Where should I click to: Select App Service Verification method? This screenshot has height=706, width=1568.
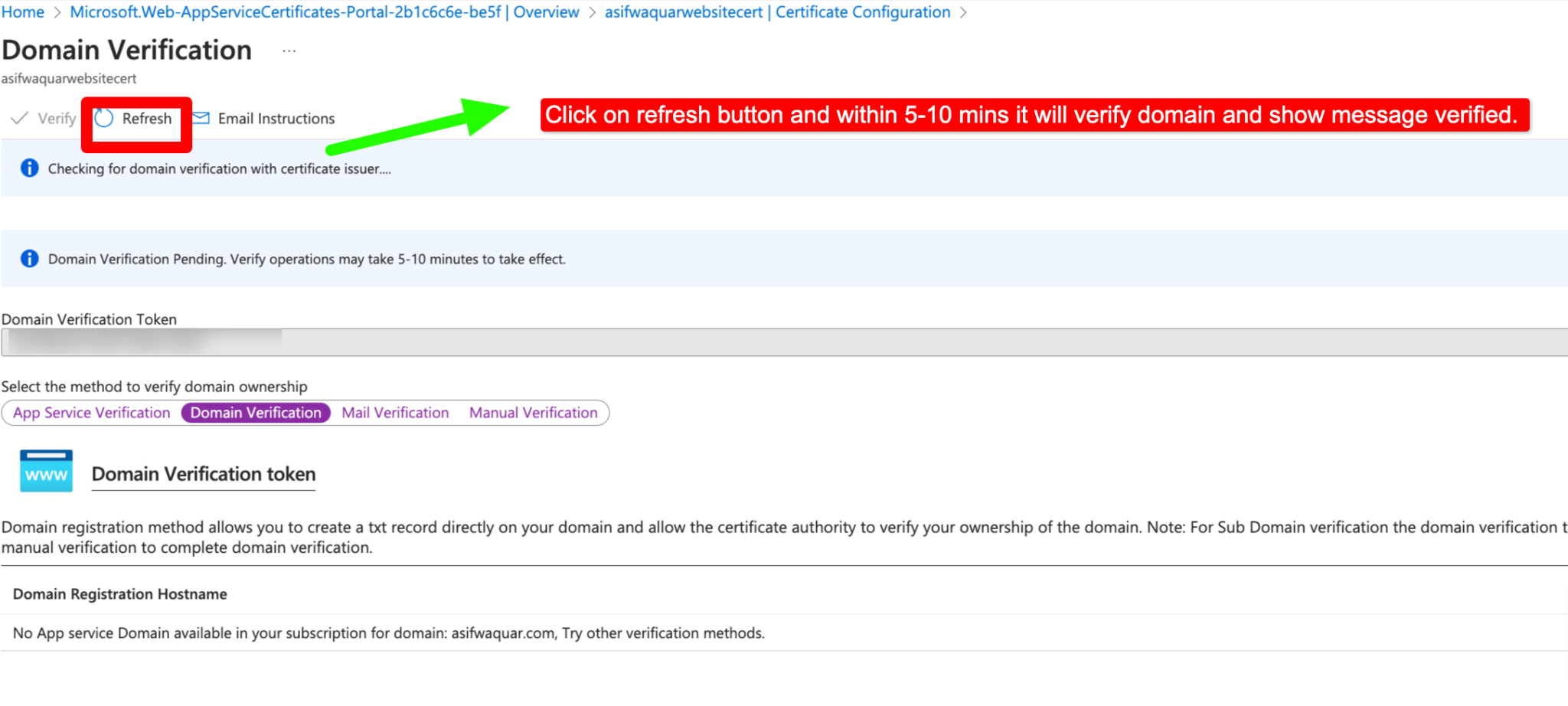tap(91, 413)
